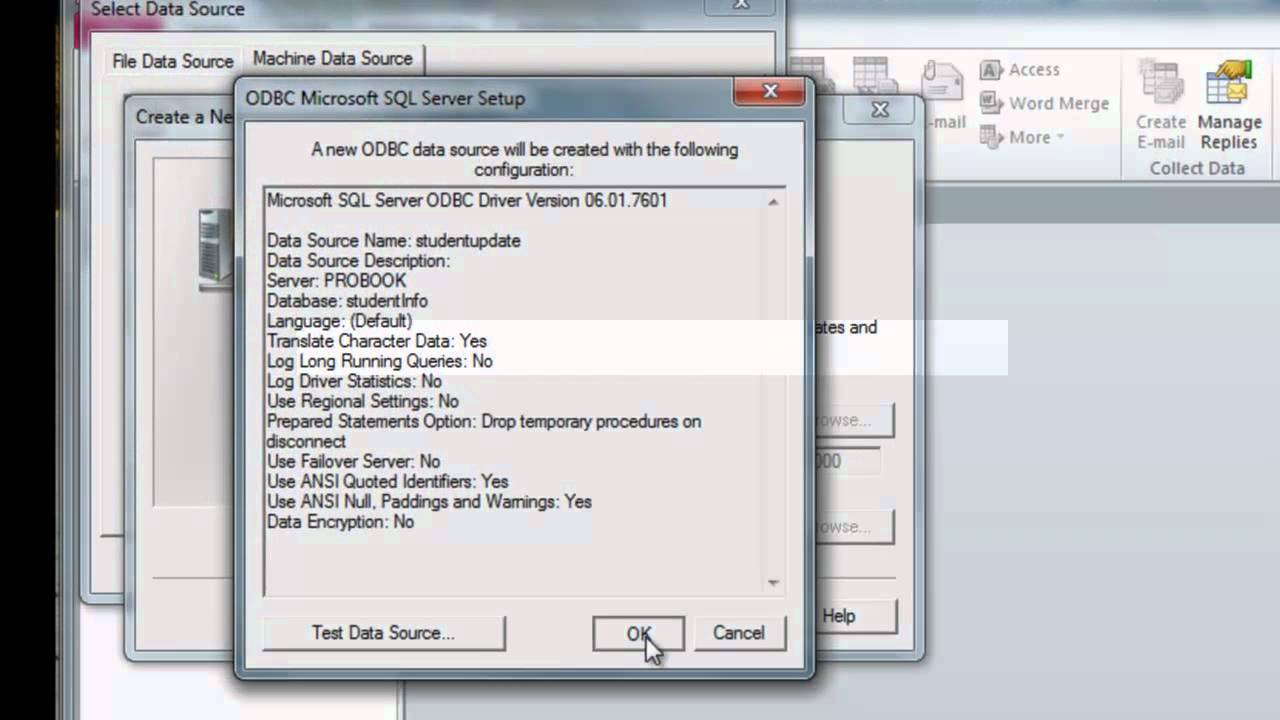Click Create E-mail in Collect Data group

pyautogui.click(x=1160, y=106)
